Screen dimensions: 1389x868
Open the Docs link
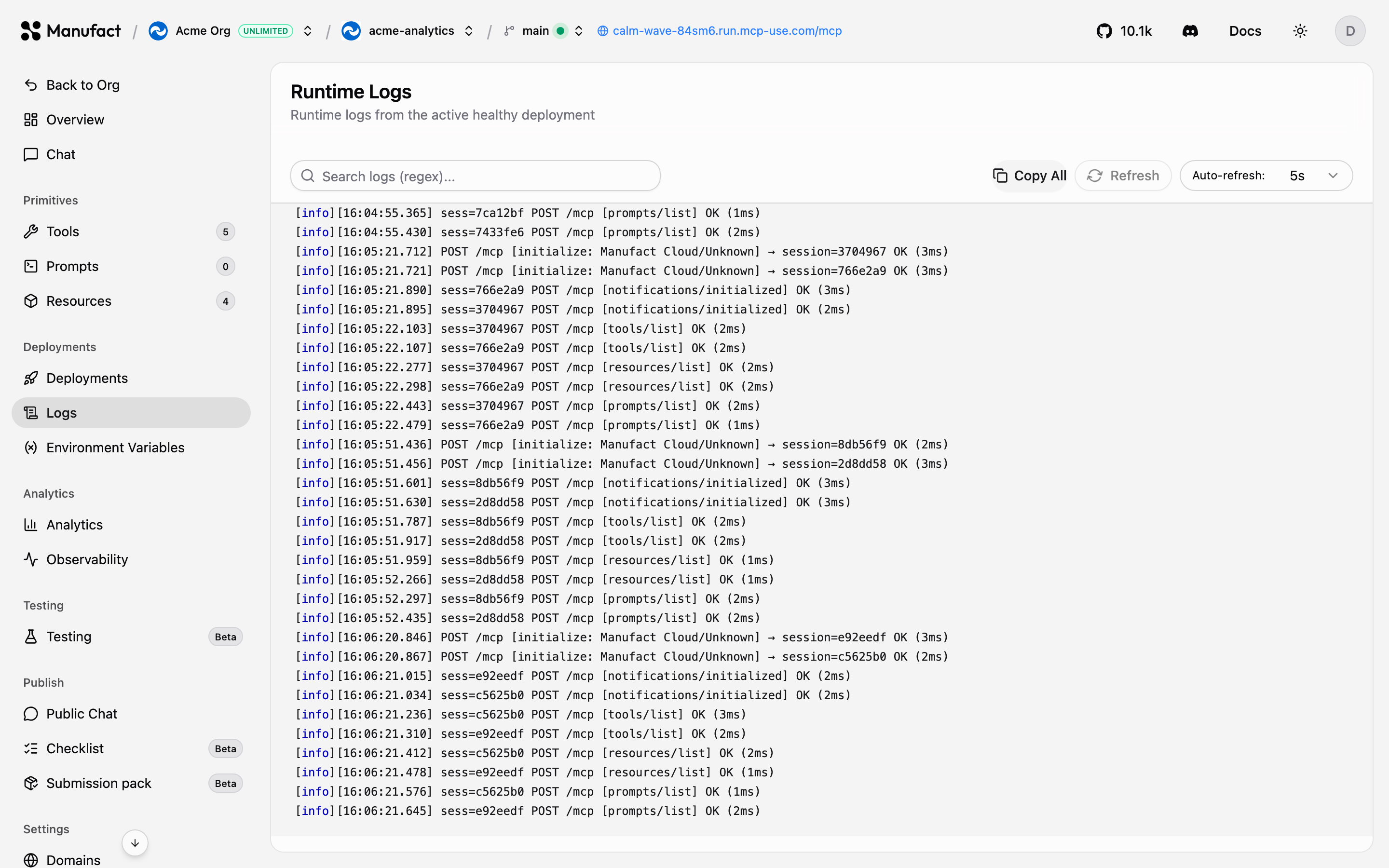point(1245,31)
